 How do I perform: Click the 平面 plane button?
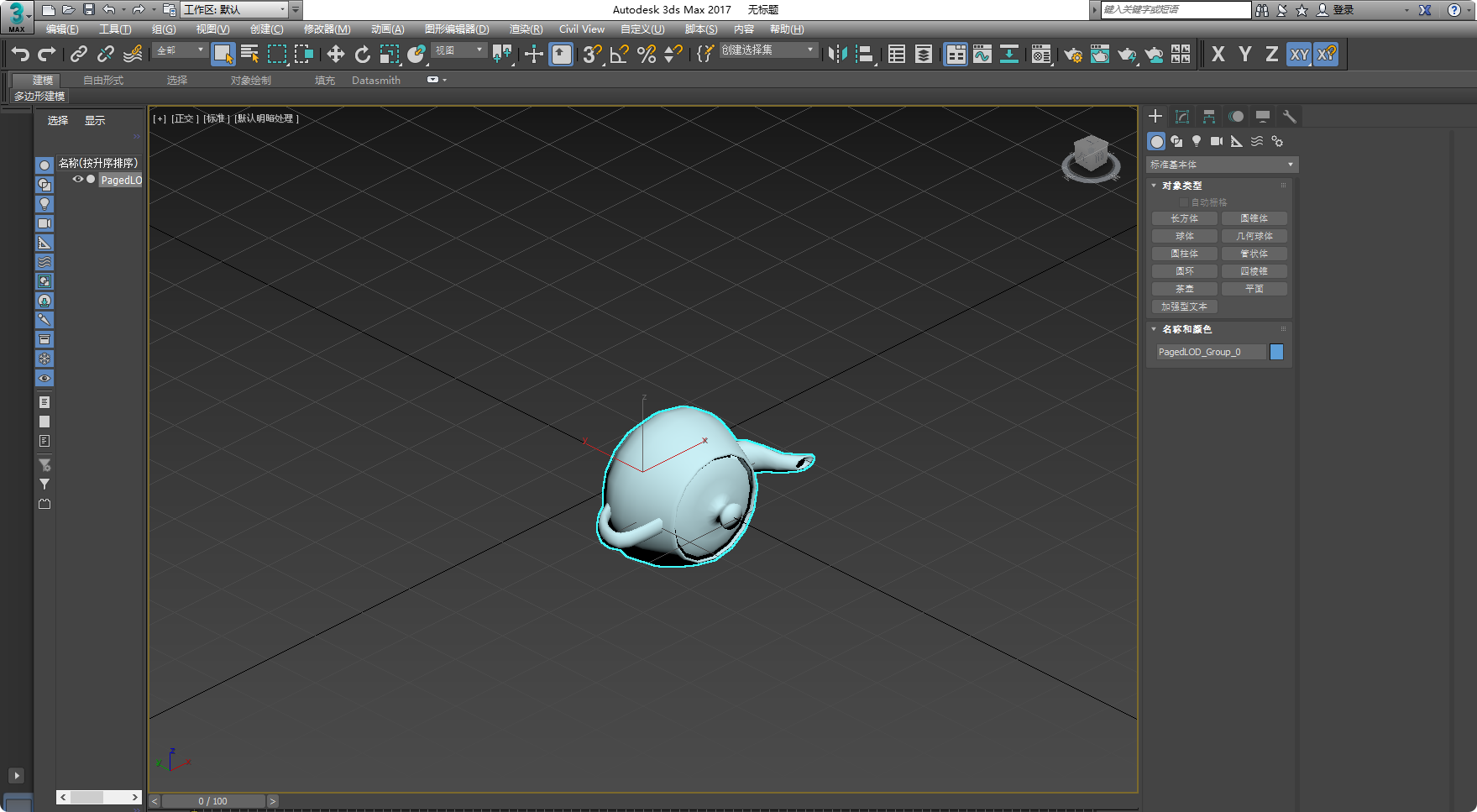click(x=1254, y=289)
